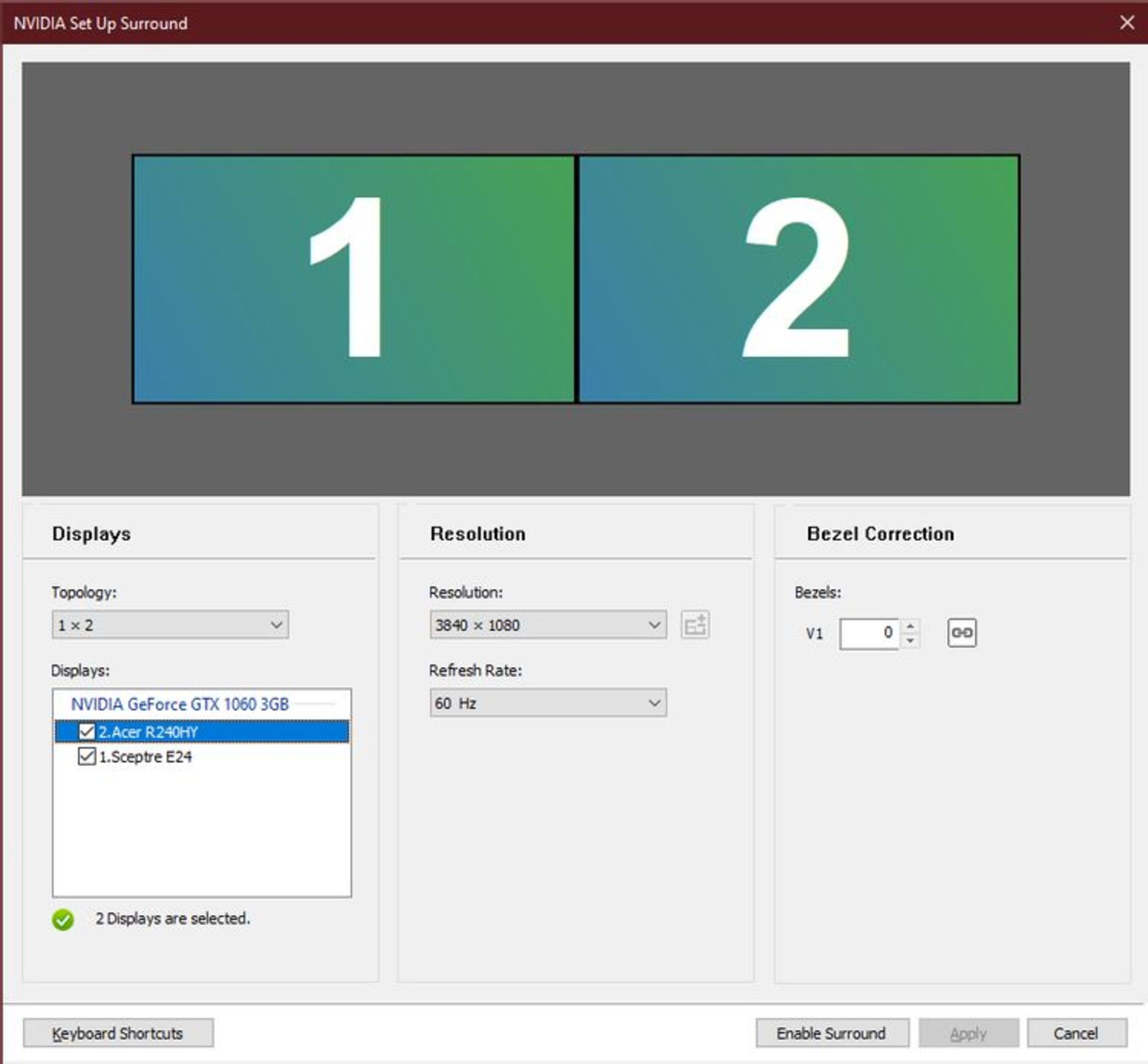Uncheck the 1.Sceptre E24 display checkbox
The image size is (1148, 1064).
click(87, 757)
